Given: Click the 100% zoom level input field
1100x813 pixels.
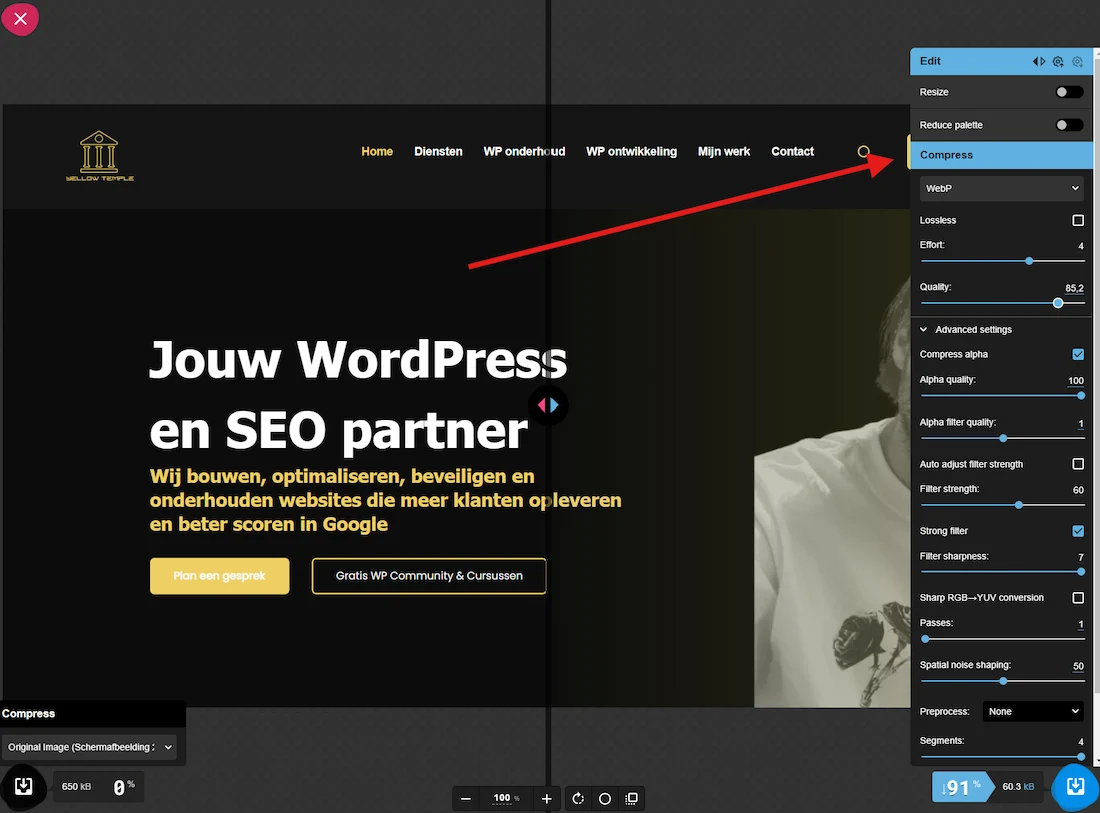Looking at the screenshot, I should pos(503,798).
